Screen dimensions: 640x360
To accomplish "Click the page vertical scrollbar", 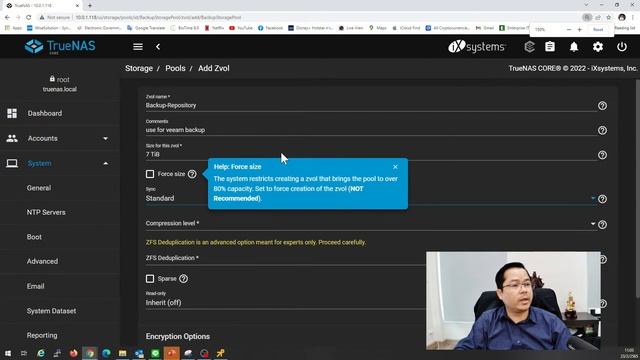I will (x=638, y=189).
